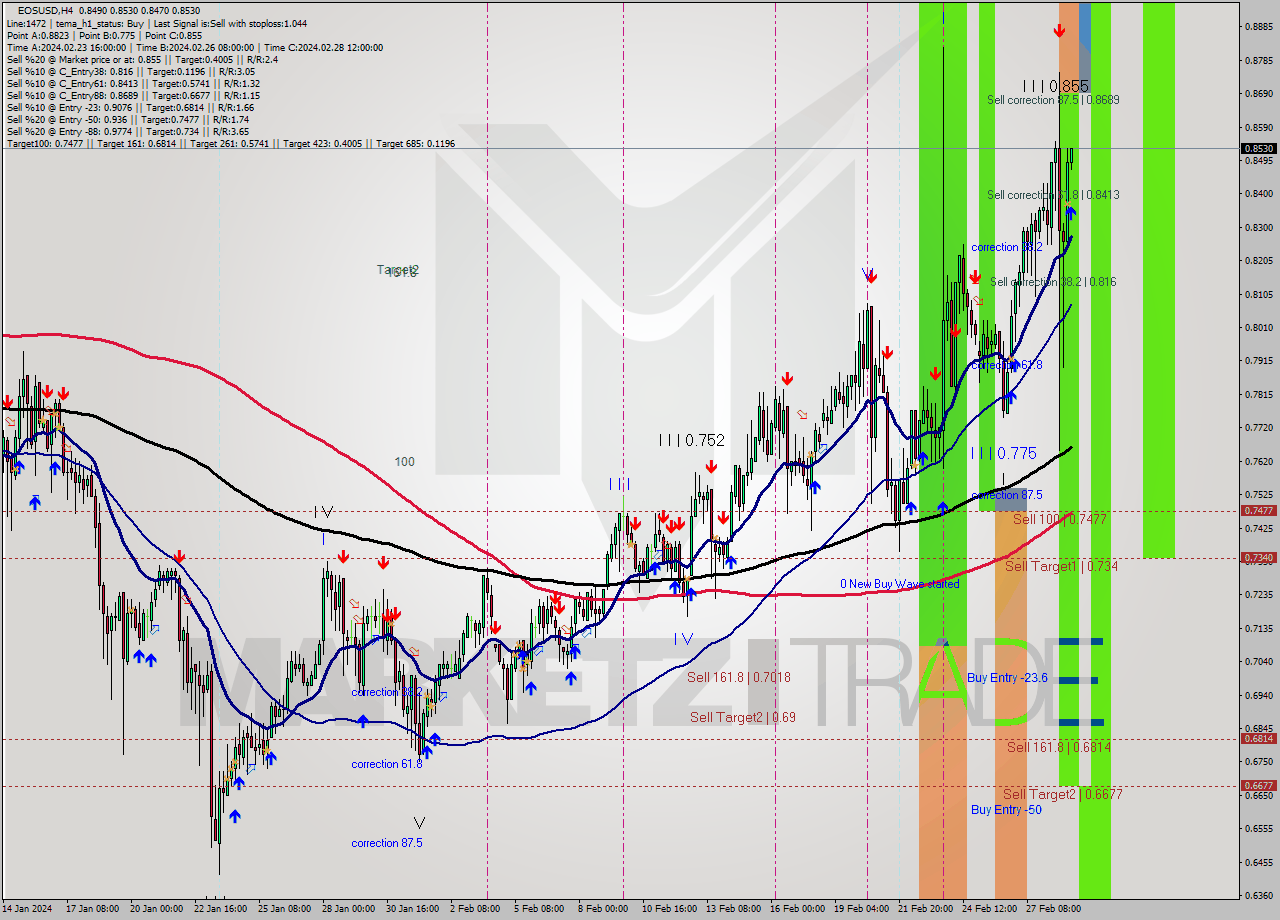This screenshot has width=1280, height=920.
Task: Click the 0.6677 price level tag
Action: point(1258,785)
